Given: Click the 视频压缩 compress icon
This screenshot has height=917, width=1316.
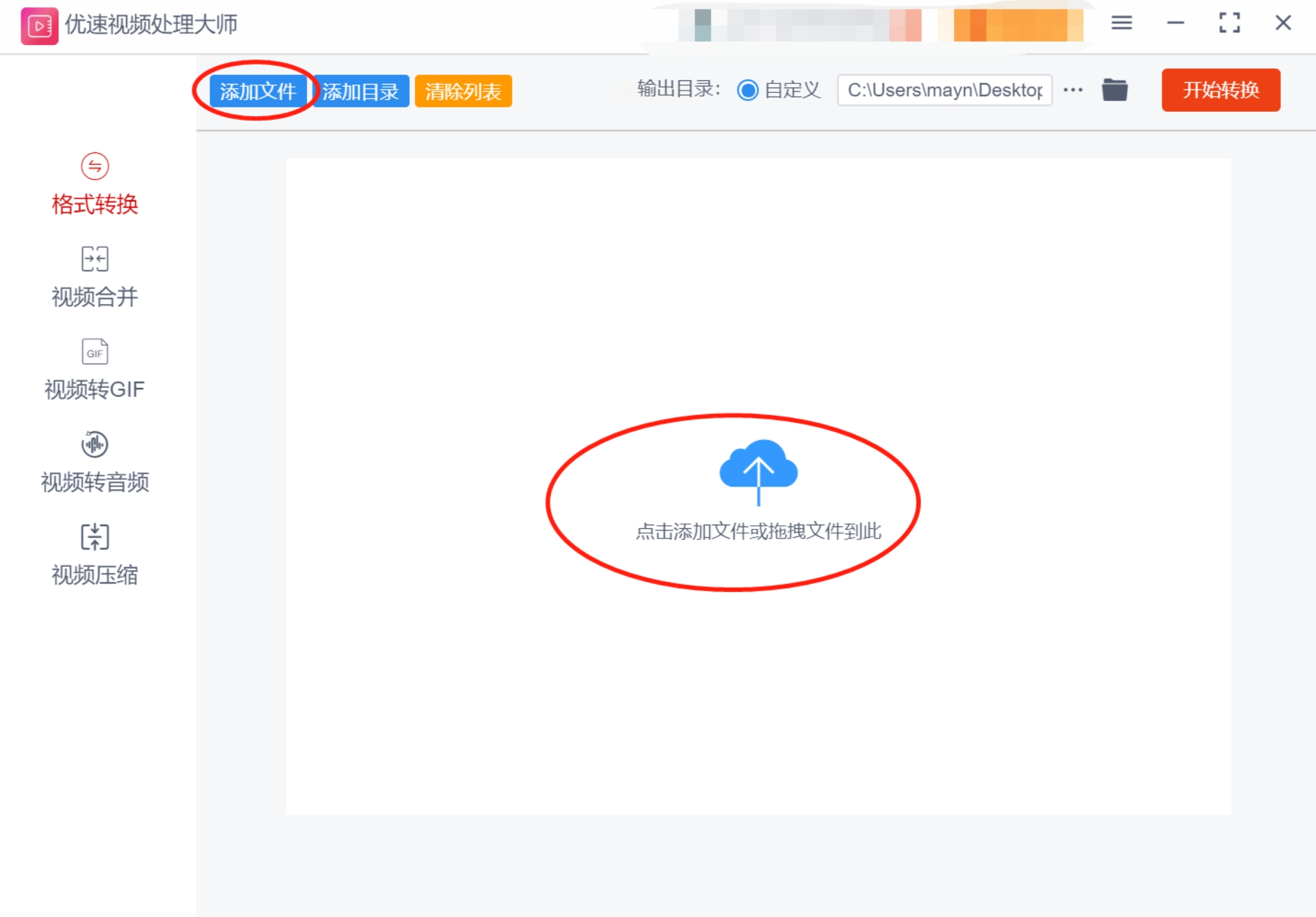Looking at the screenshot, I should tap(95, 537).
